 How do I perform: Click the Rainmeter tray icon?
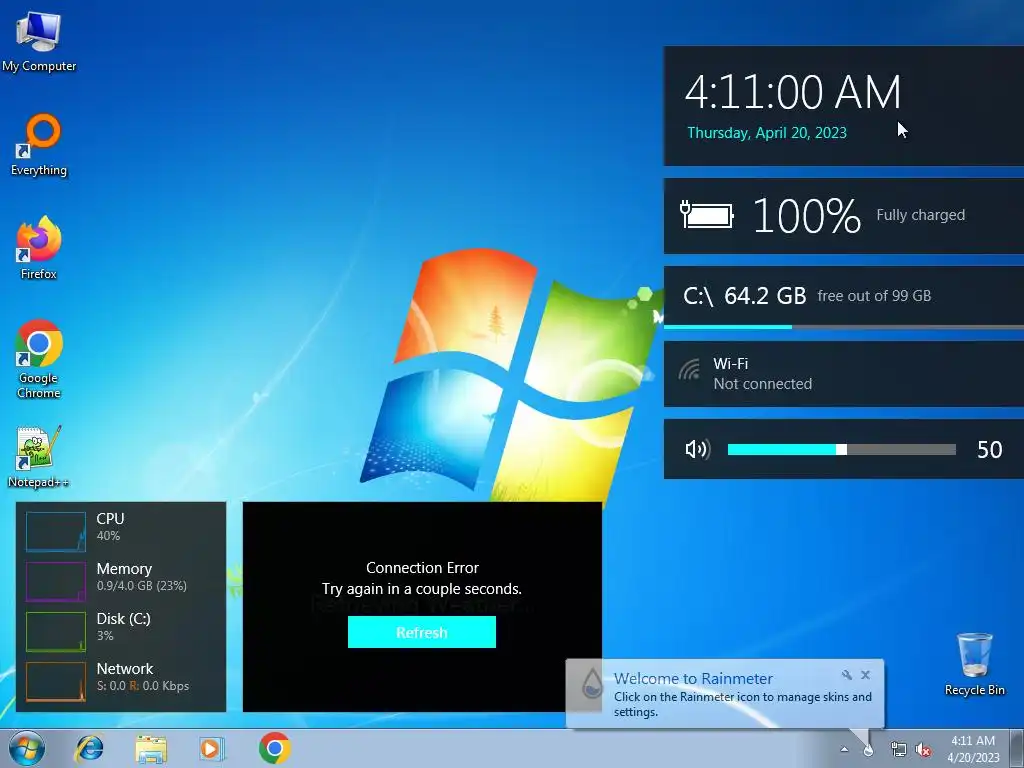pos(868,750)
